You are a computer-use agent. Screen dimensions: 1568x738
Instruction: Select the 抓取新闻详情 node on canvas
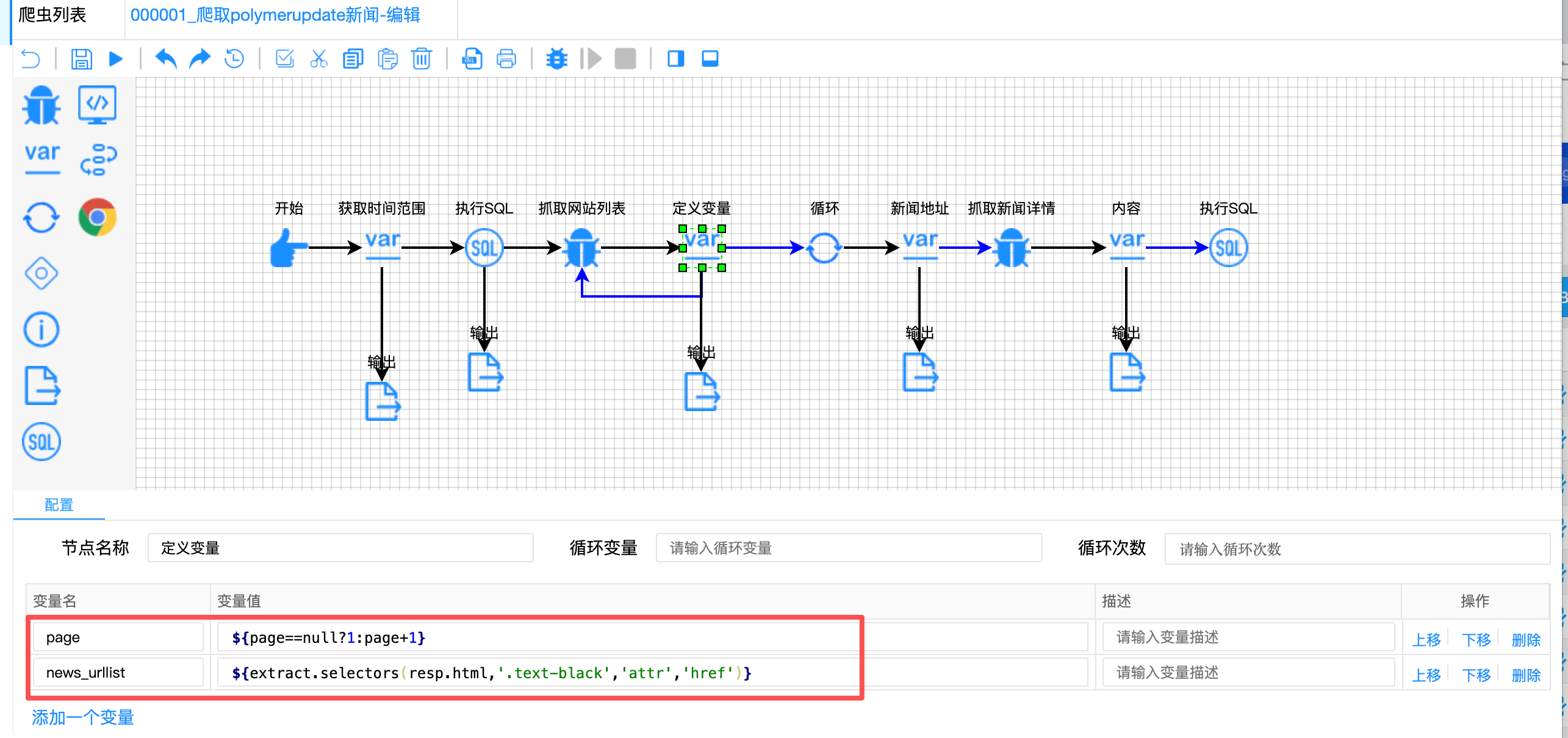click(x=1011, y=248)
